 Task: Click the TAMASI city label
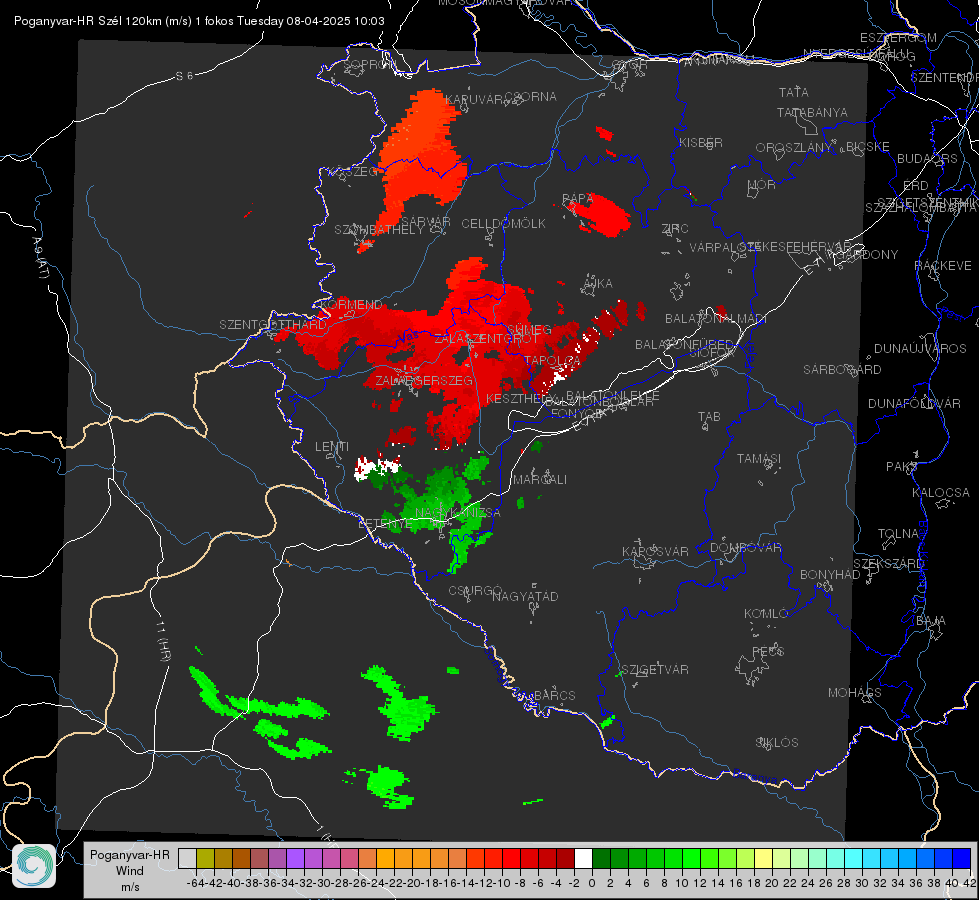coord(759,458)
